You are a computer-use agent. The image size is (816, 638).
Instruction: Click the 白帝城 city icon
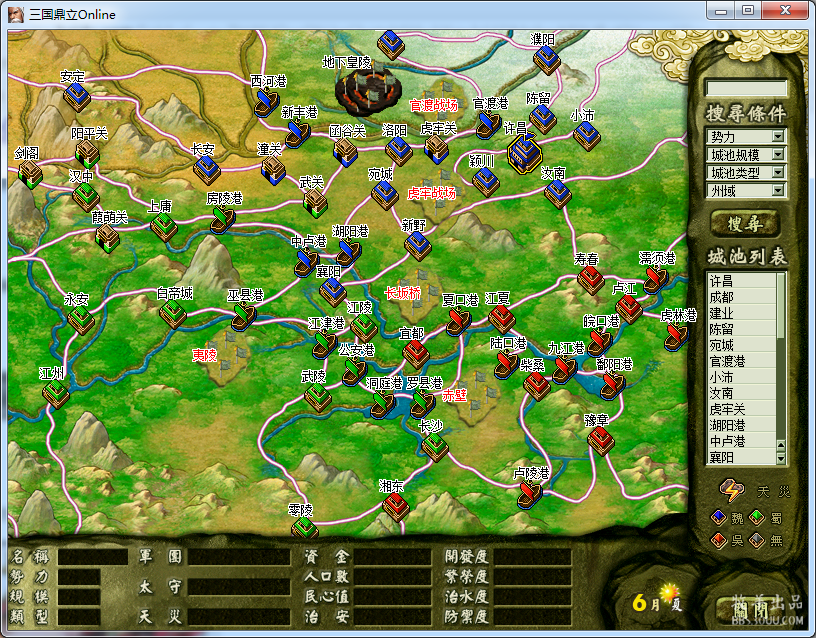pos(173,313)
